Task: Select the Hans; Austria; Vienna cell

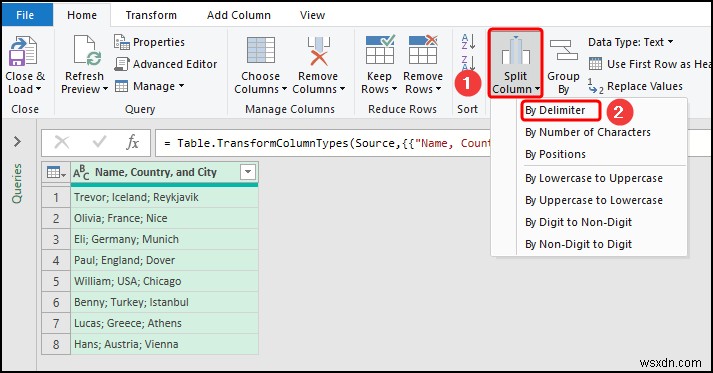Action: tap(165, 344)
